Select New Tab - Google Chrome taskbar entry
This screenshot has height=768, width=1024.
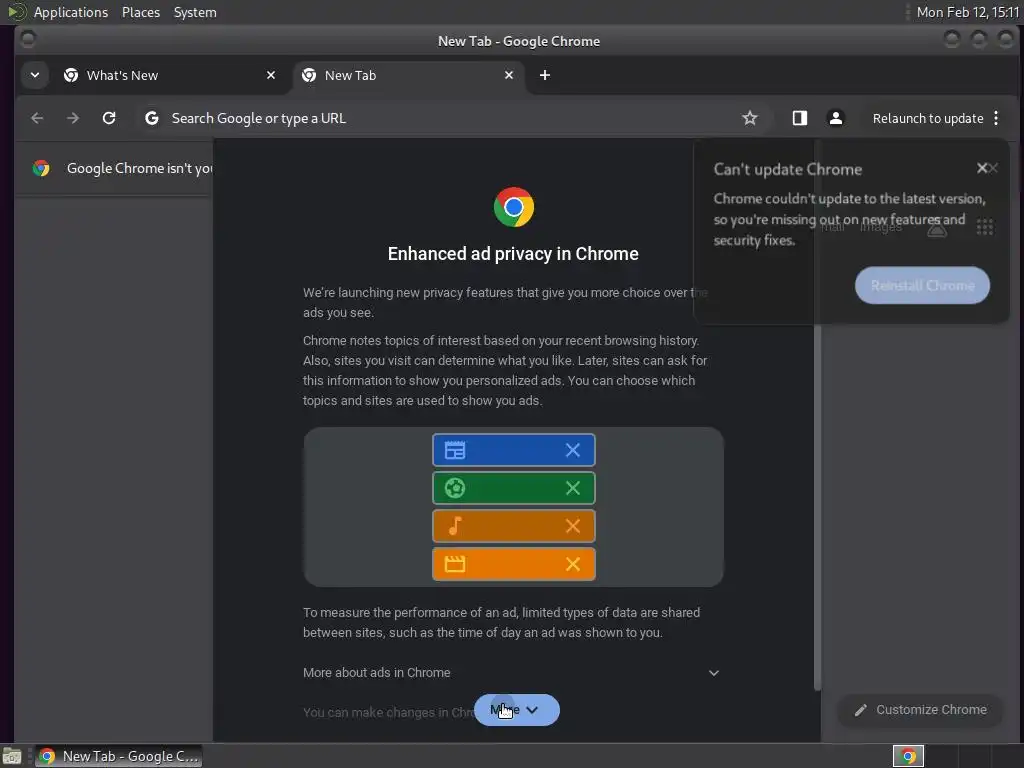coord(119,756)
